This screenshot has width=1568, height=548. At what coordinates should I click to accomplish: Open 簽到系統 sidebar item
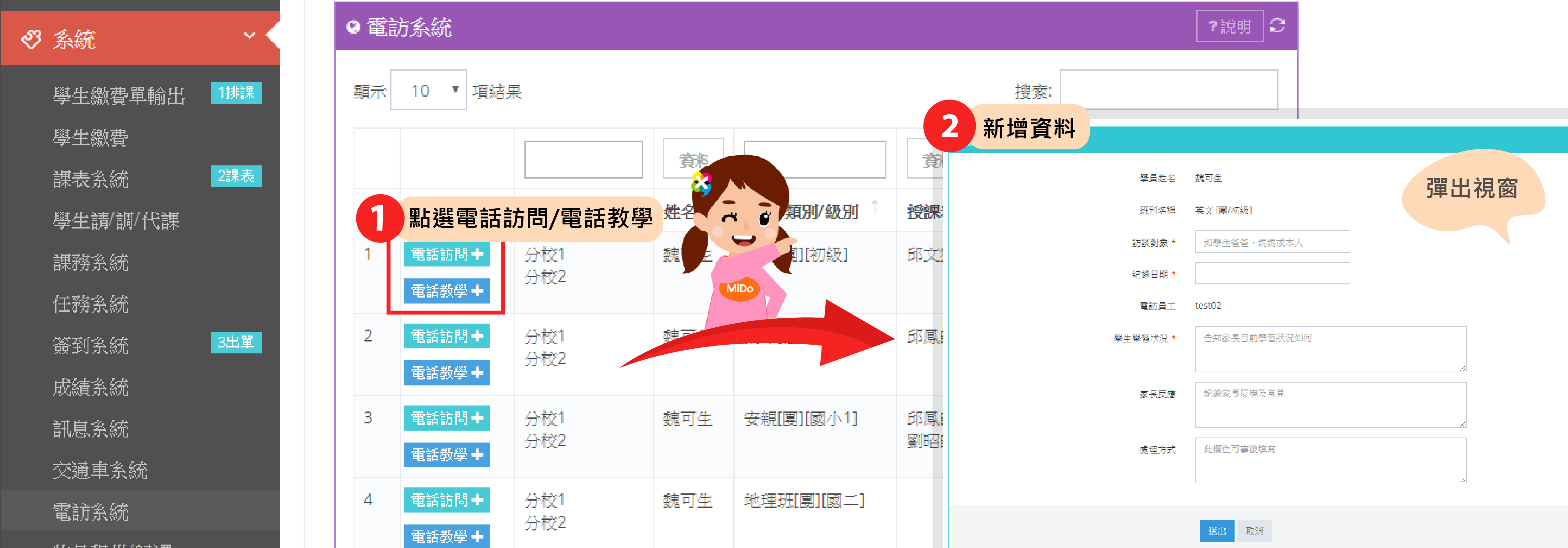tap(90, 345)
